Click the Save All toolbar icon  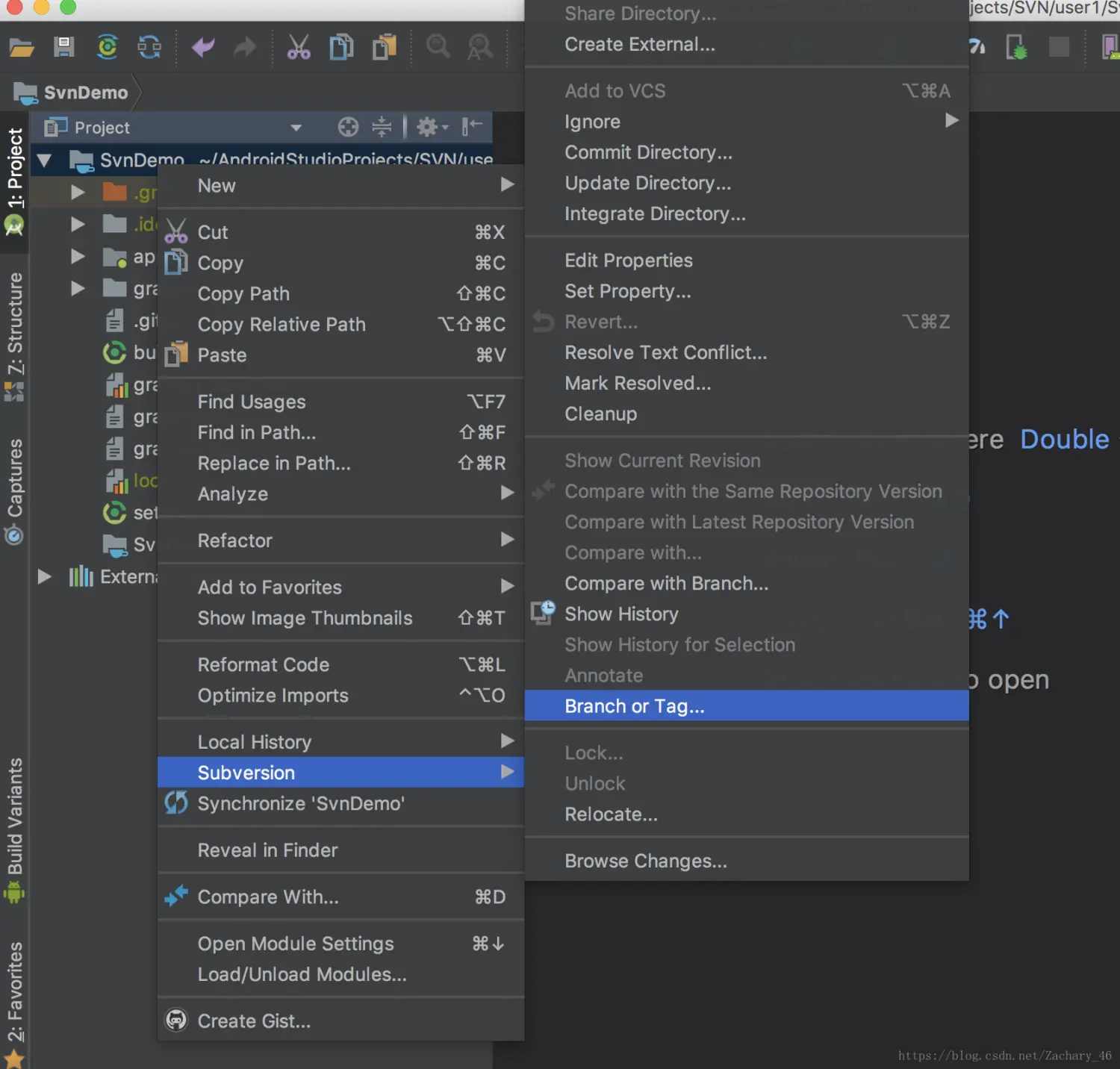64,47
